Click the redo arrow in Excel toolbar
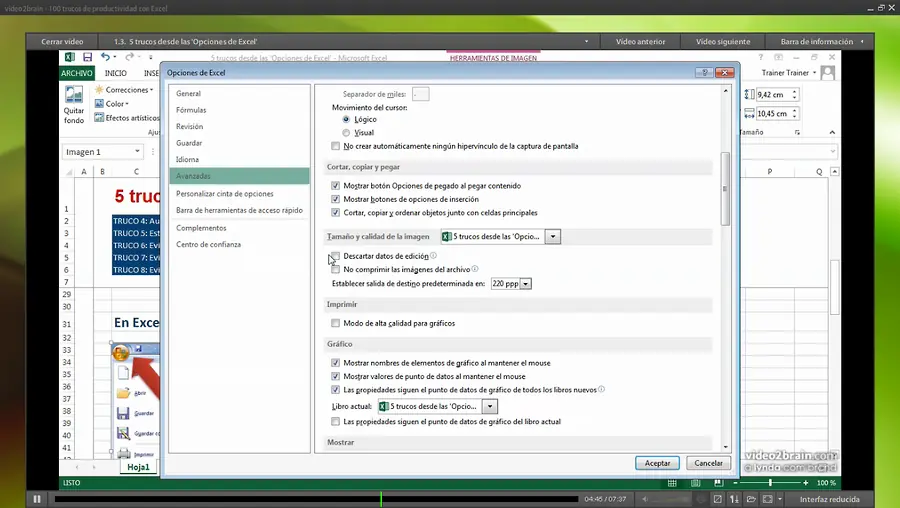Image resolution: width=900 pixels, height=508 pixels. click(129, 57)
